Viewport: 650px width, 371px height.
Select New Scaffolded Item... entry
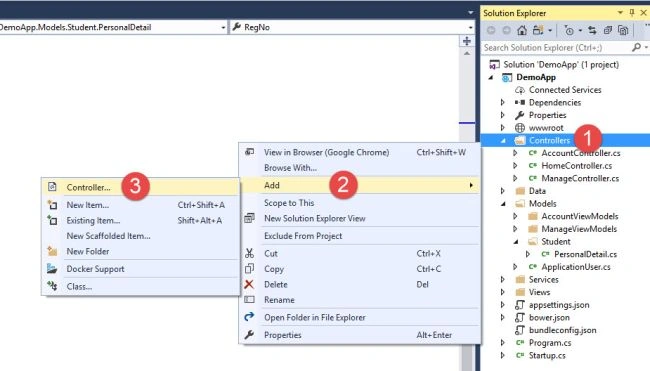[141, 236]
